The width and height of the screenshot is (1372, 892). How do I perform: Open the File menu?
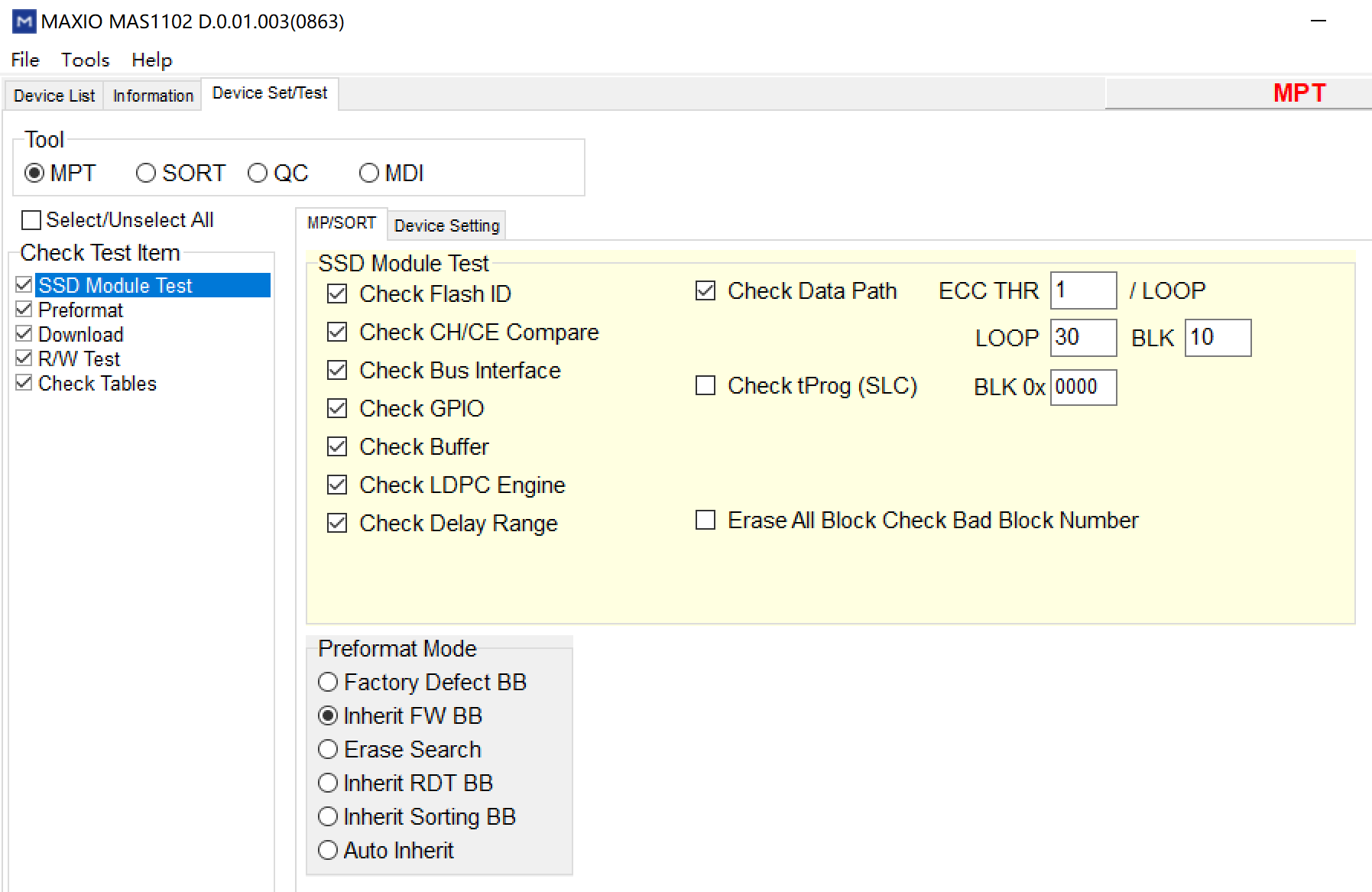coord(25,60)
